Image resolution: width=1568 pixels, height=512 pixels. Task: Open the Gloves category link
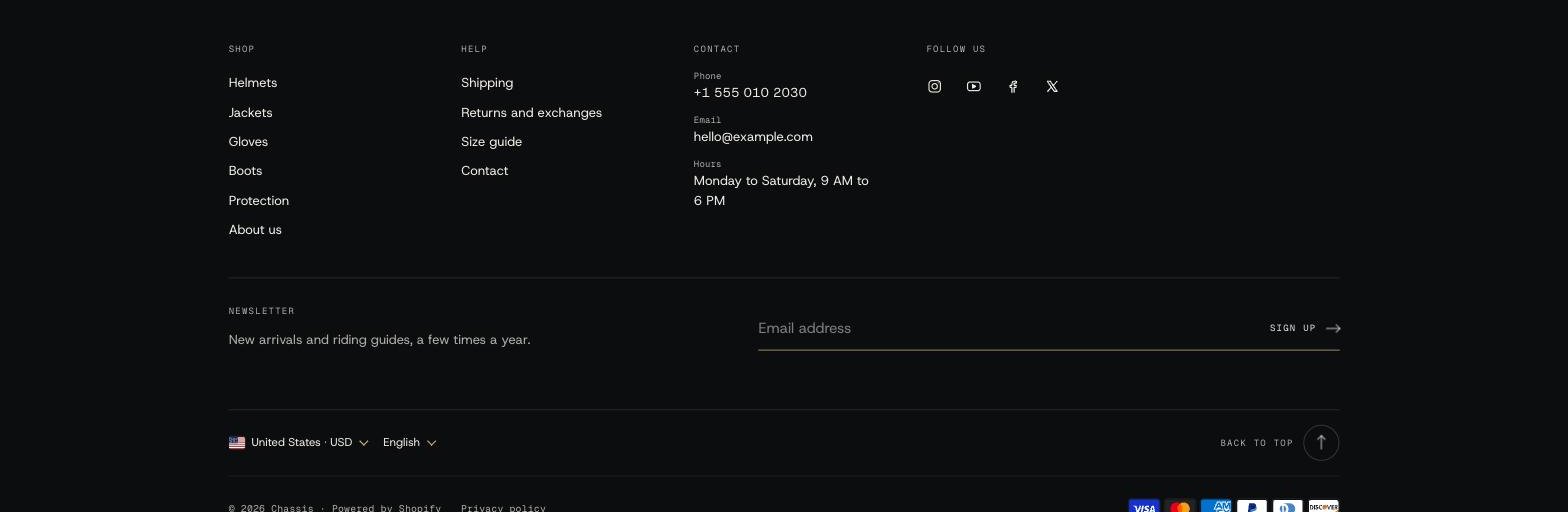pos(248,142)
